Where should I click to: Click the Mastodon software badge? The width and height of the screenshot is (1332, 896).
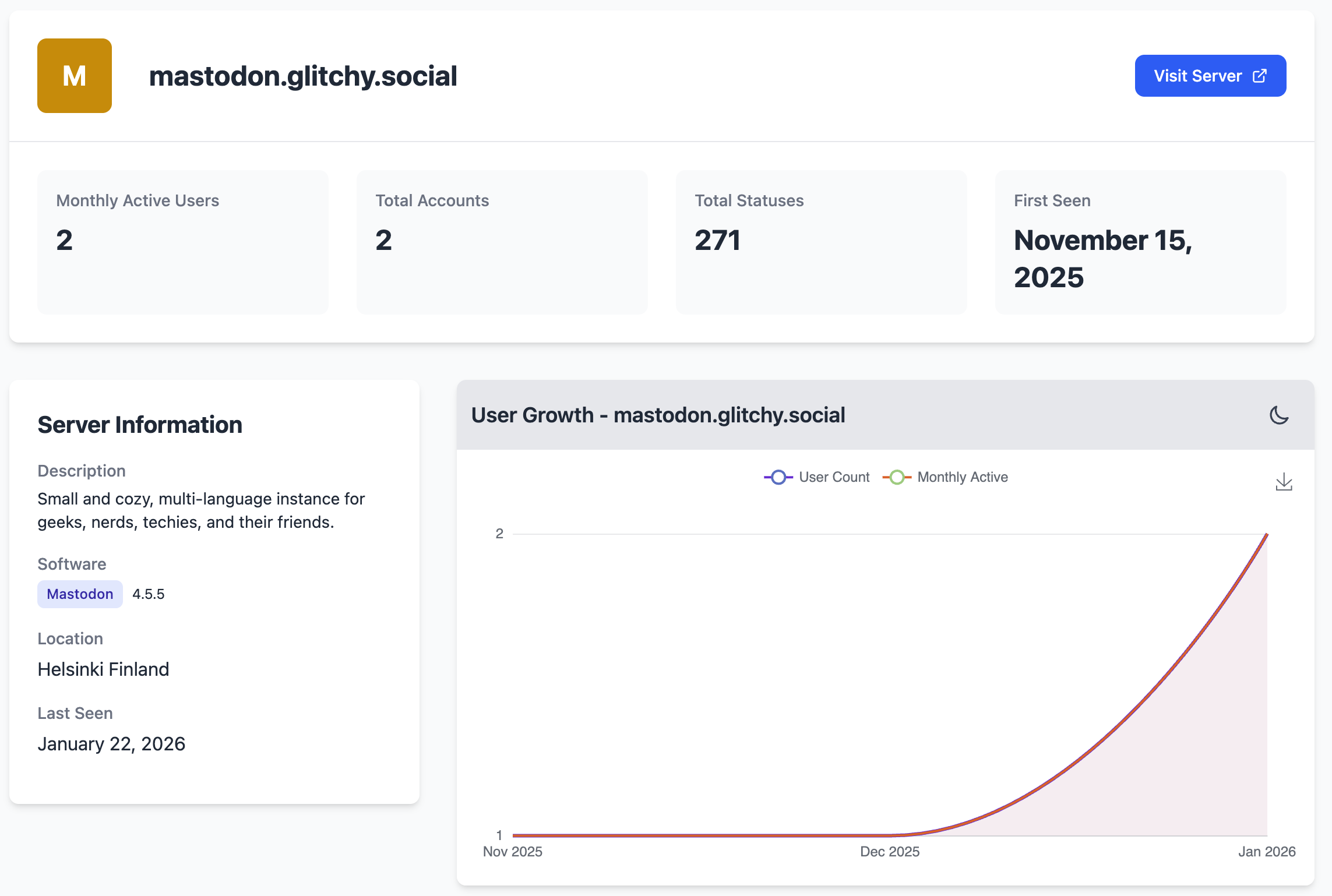point(80,594)
